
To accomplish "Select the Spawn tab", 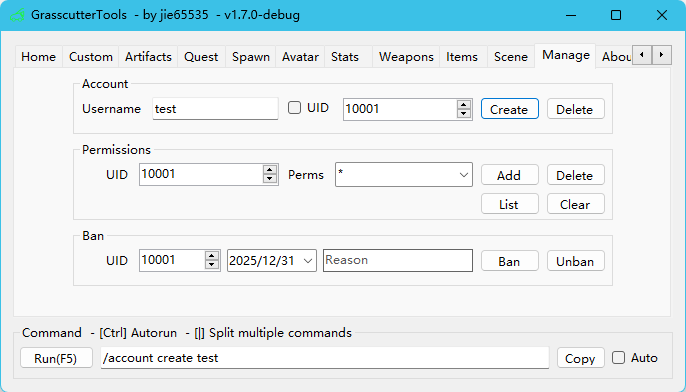I will tap(251, 57).
